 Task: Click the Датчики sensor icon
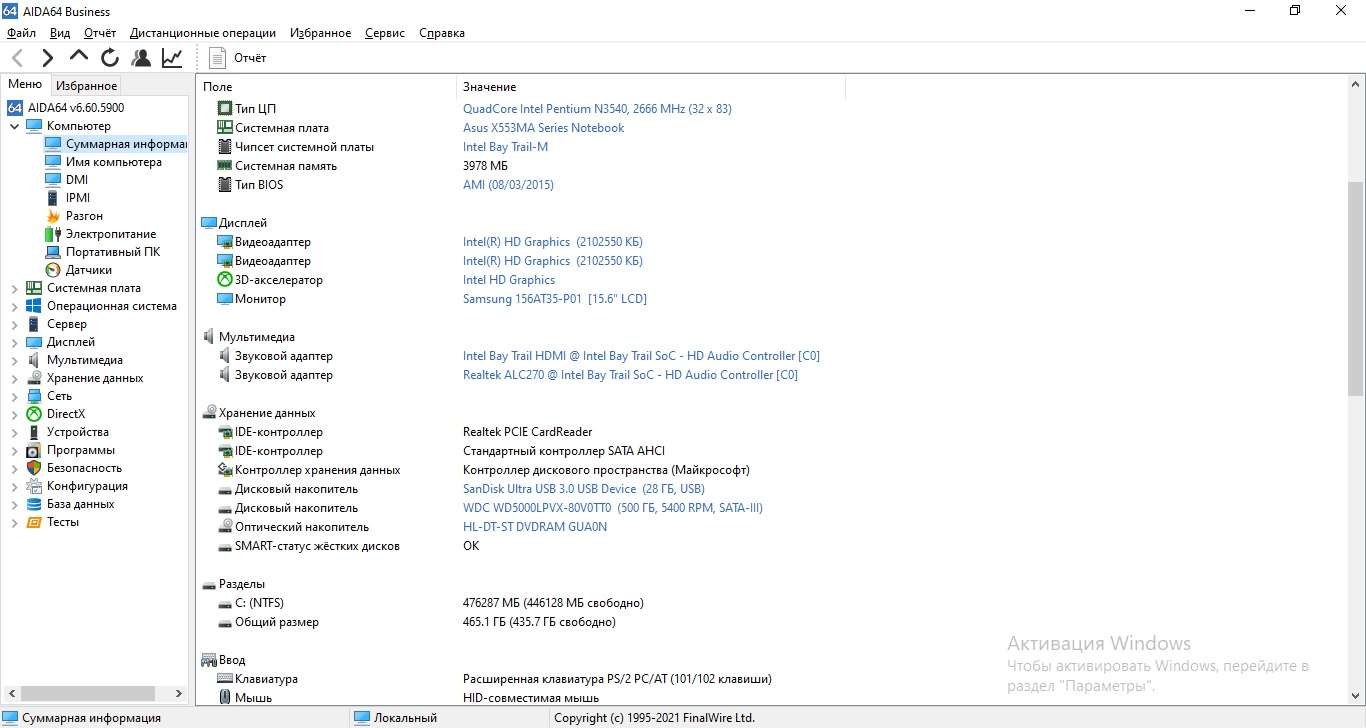[53, 270]
